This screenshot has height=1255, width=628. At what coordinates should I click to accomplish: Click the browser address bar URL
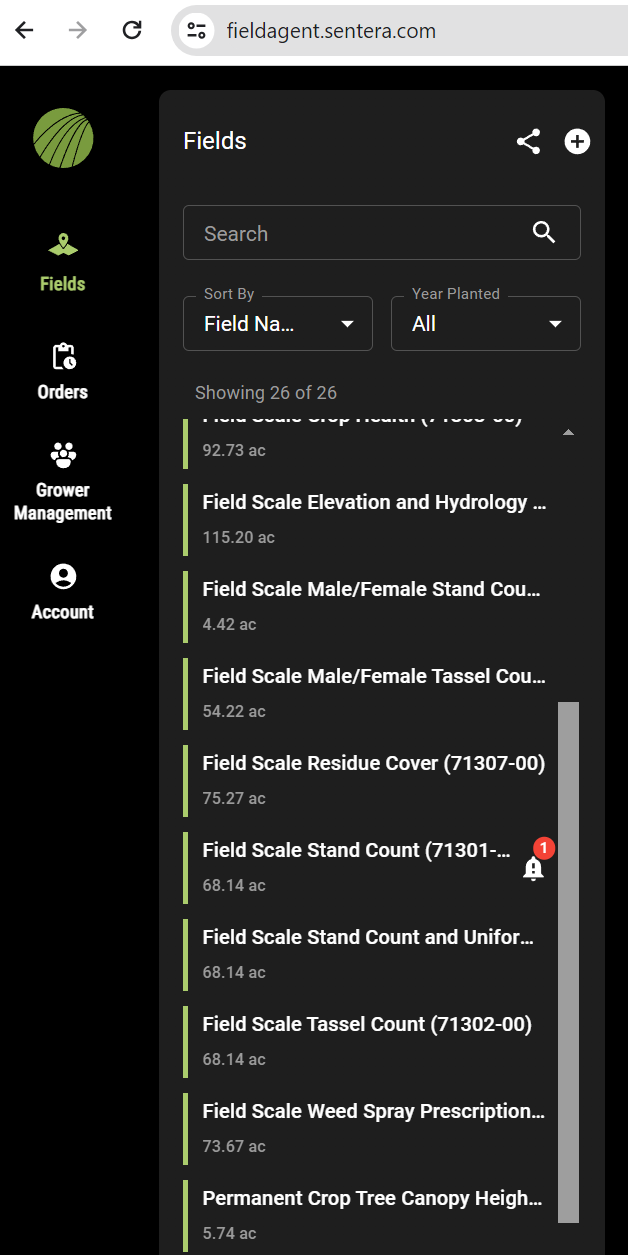[331, 30]
